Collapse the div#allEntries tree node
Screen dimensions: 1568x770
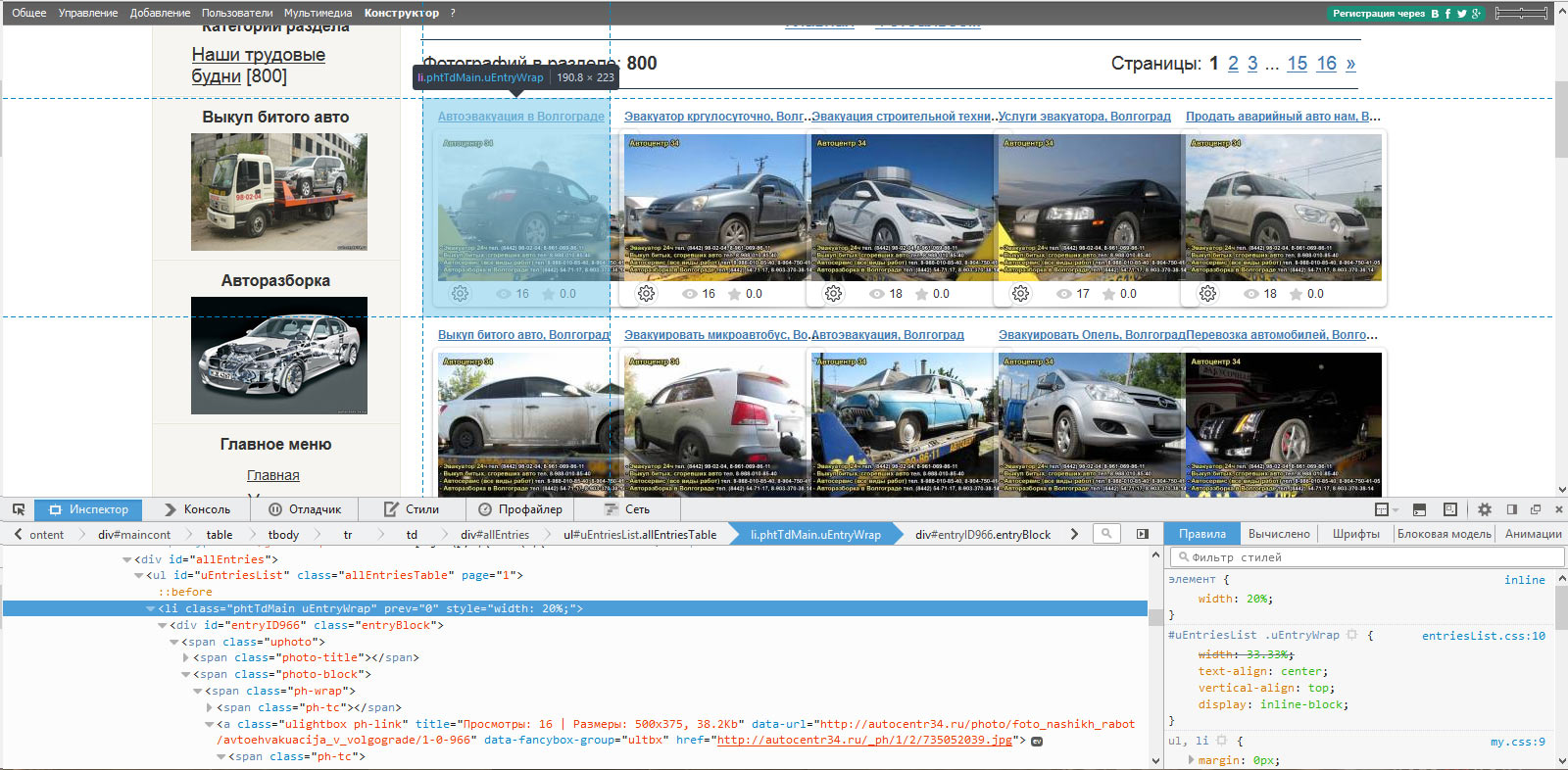pyautogui.click(x=127, y=559)
